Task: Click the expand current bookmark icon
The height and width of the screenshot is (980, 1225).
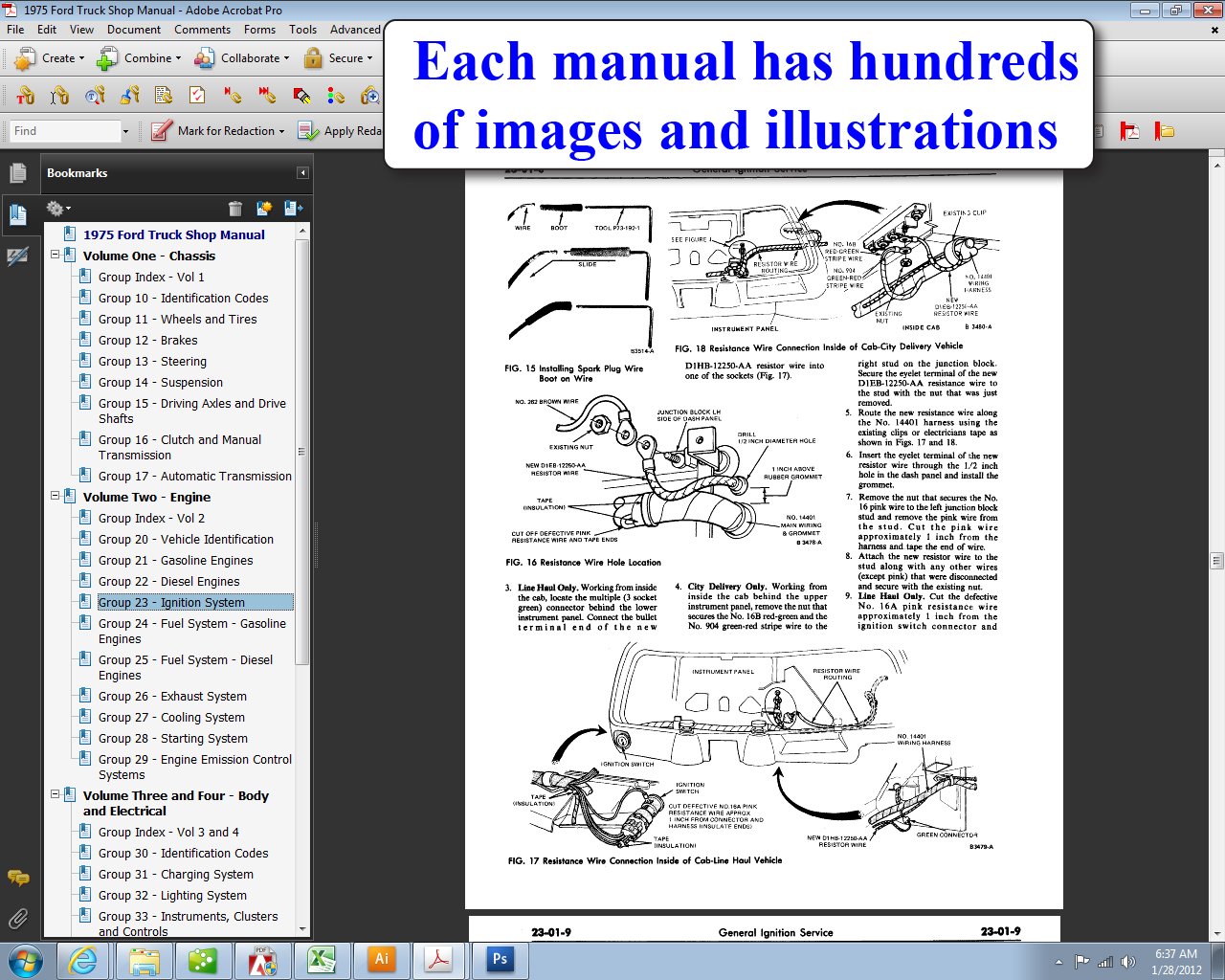Action: coord(294,208)
